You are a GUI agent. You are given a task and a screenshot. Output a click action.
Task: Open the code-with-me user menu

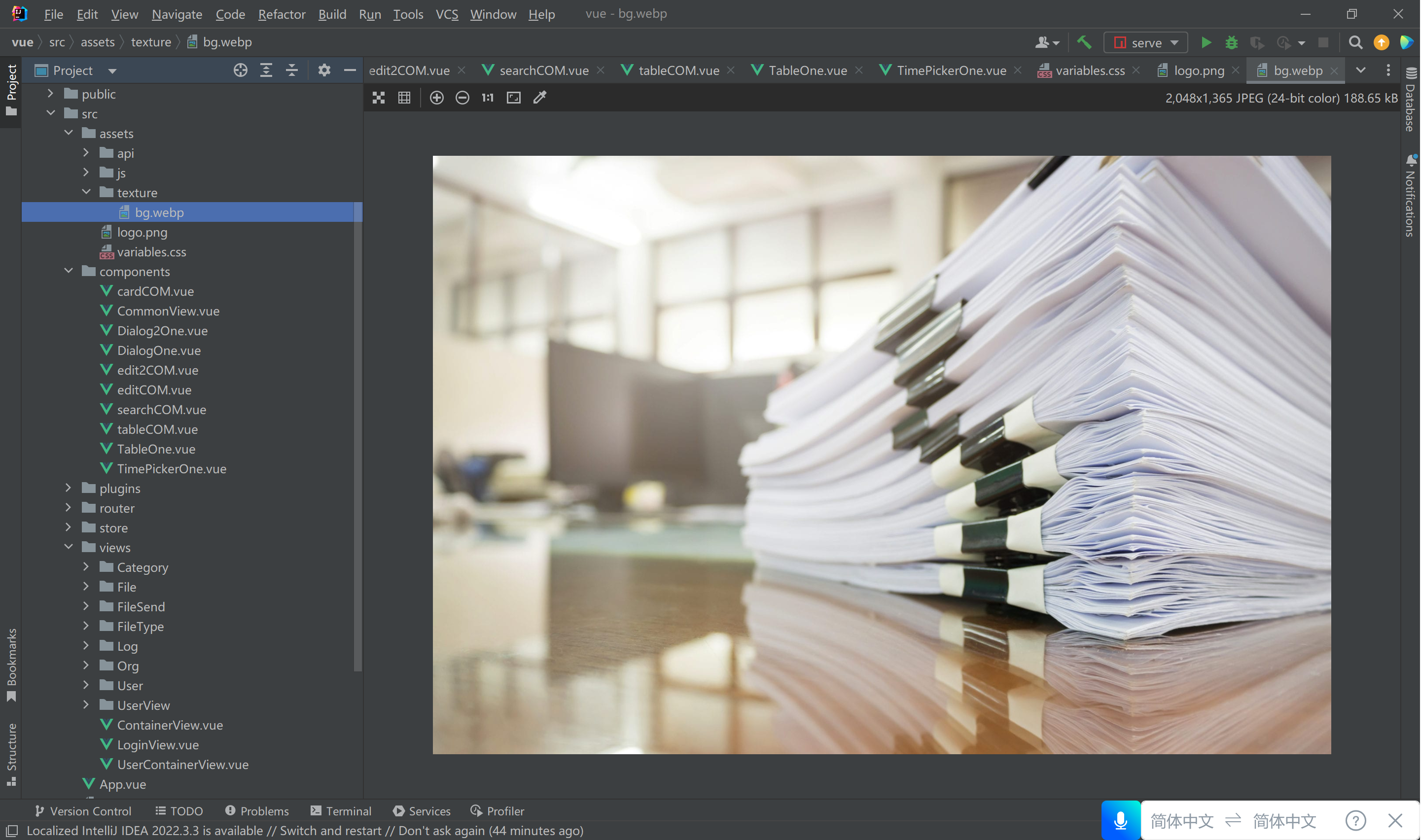(1047, 42)
